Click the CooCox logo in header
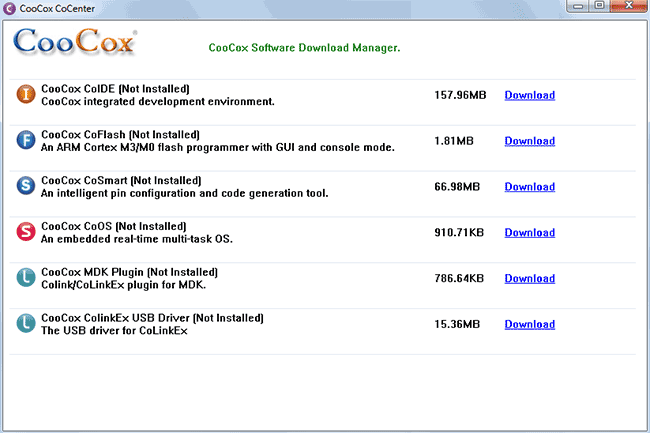 pos(75,45)
